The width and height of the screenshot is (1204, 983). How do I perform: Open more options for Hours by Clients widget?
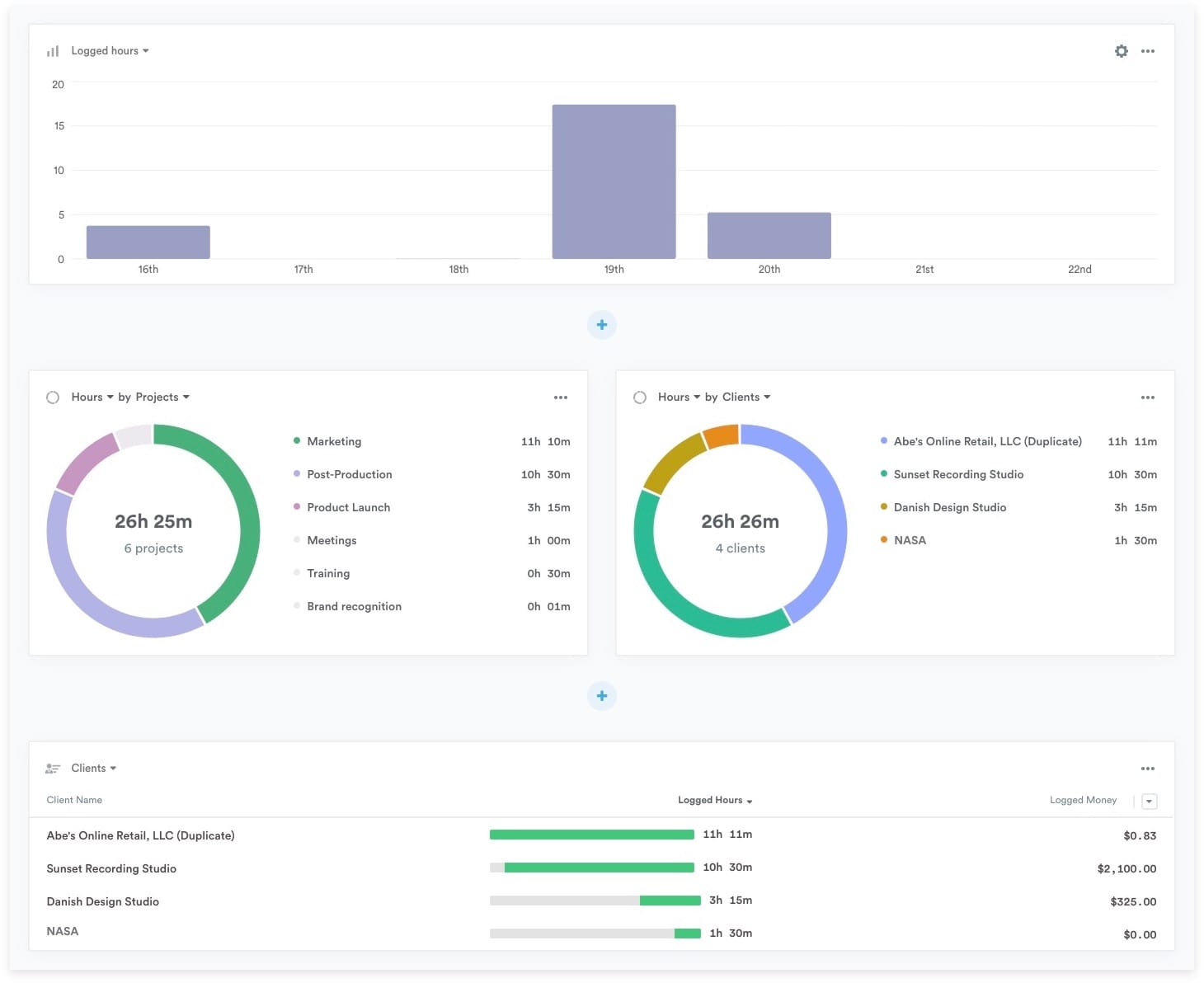point(1147,397)
